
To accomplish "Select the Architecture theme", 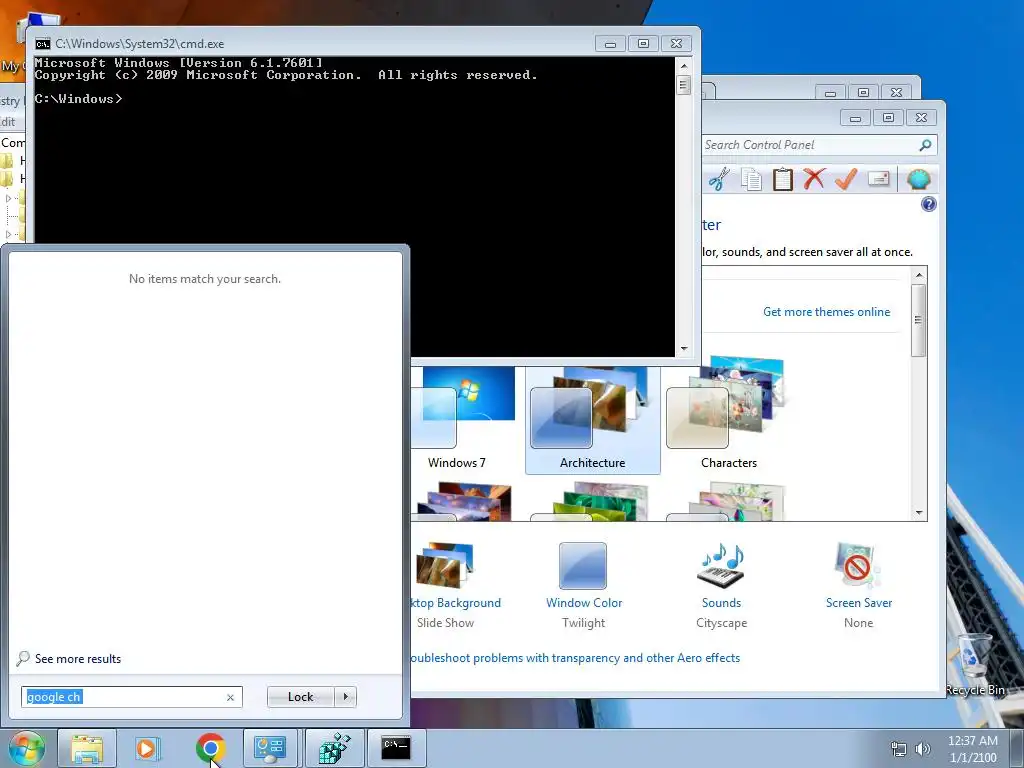I will 592,419.
